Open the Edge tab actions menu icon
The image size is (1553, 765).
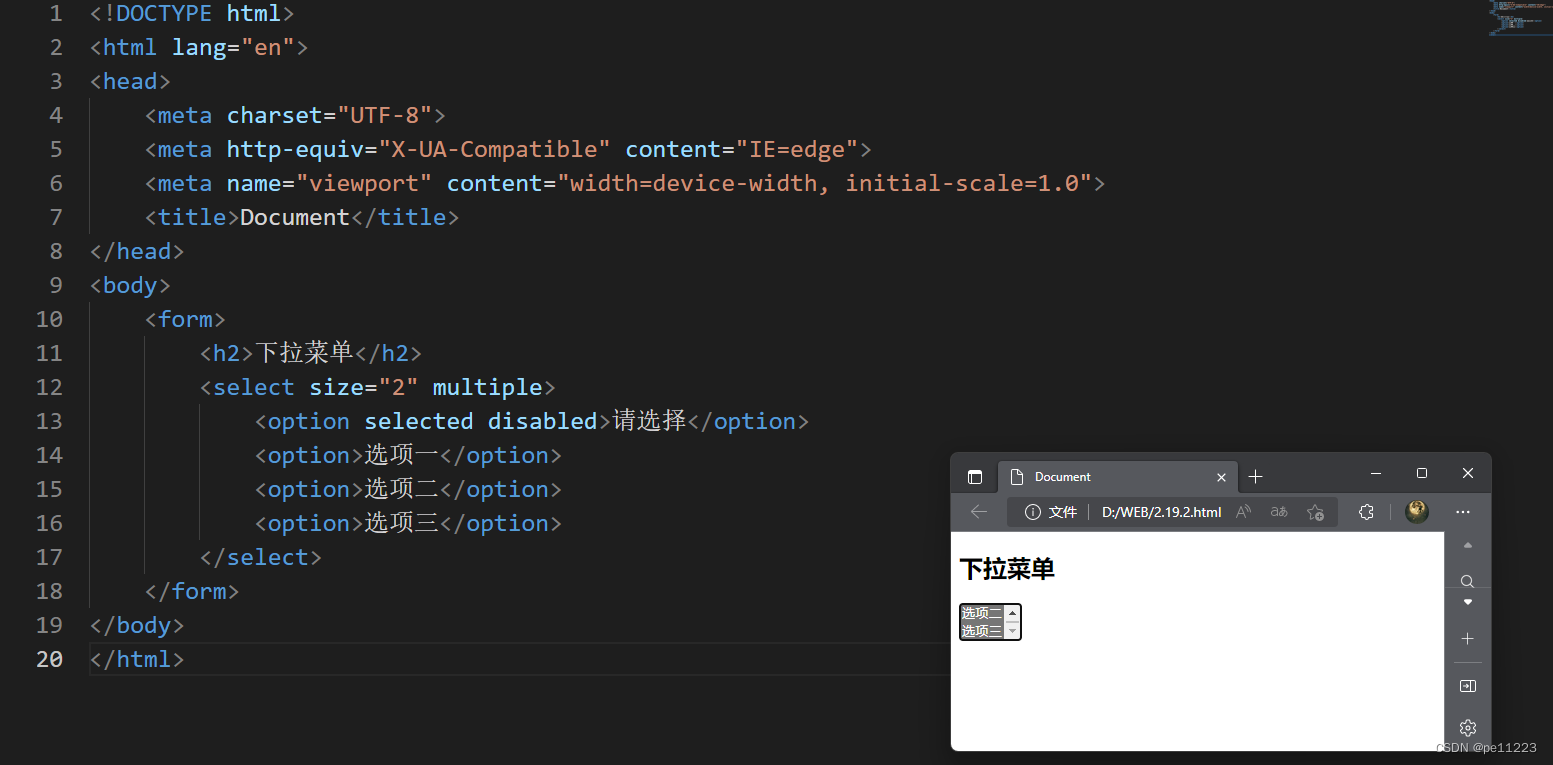pos(975,477)
